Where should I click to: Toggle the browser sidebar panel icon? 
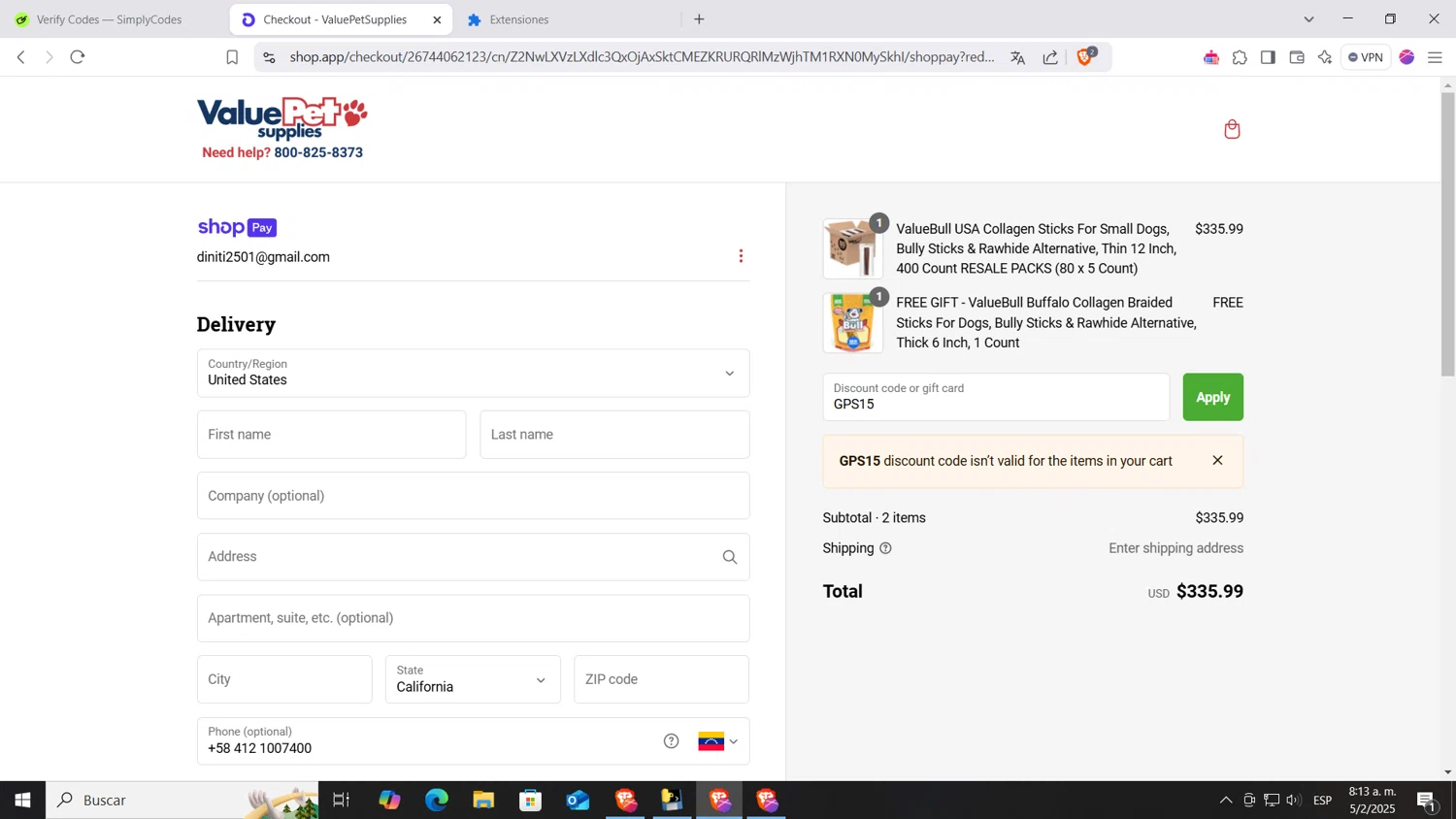(1268, 57)
